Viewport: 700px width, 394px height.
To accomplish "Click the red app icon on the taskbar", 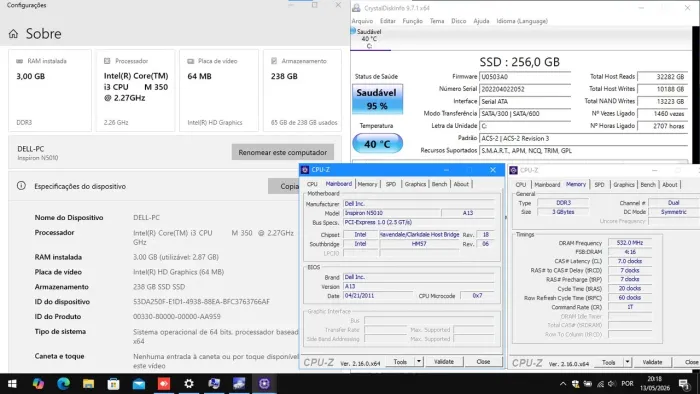I will [164, 384].
